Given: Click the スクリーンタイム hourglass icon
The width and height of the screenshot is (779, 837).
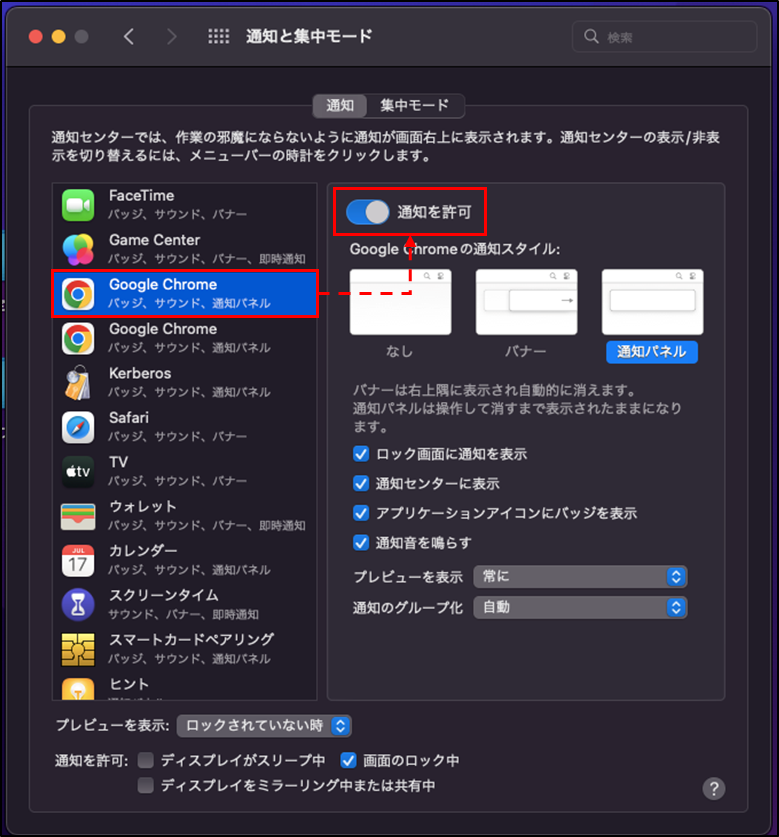Looking at the screenshot, I should pyautogui.click(x=78, y=605).
